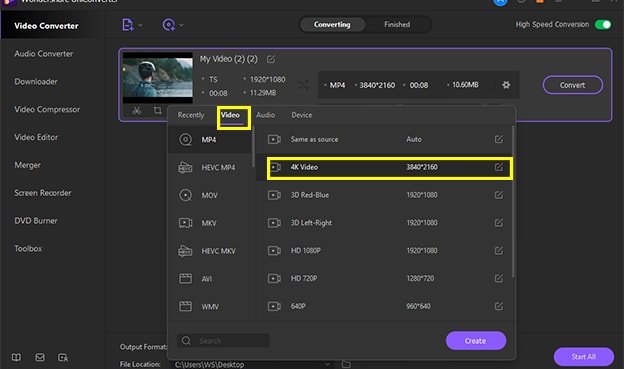
Task: Select the HD 720P preset
Action: click(x=384, y=278)
